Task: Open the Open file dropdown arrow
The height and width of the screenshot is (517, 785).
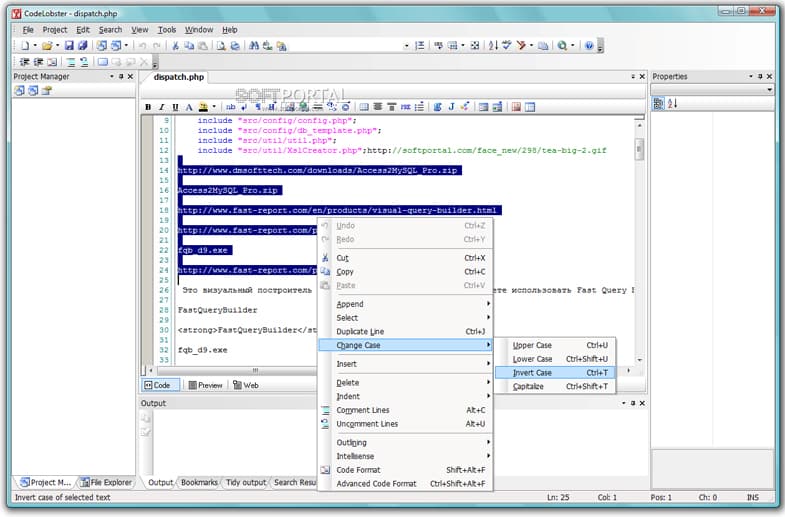Action: click(x=58, y=46)
